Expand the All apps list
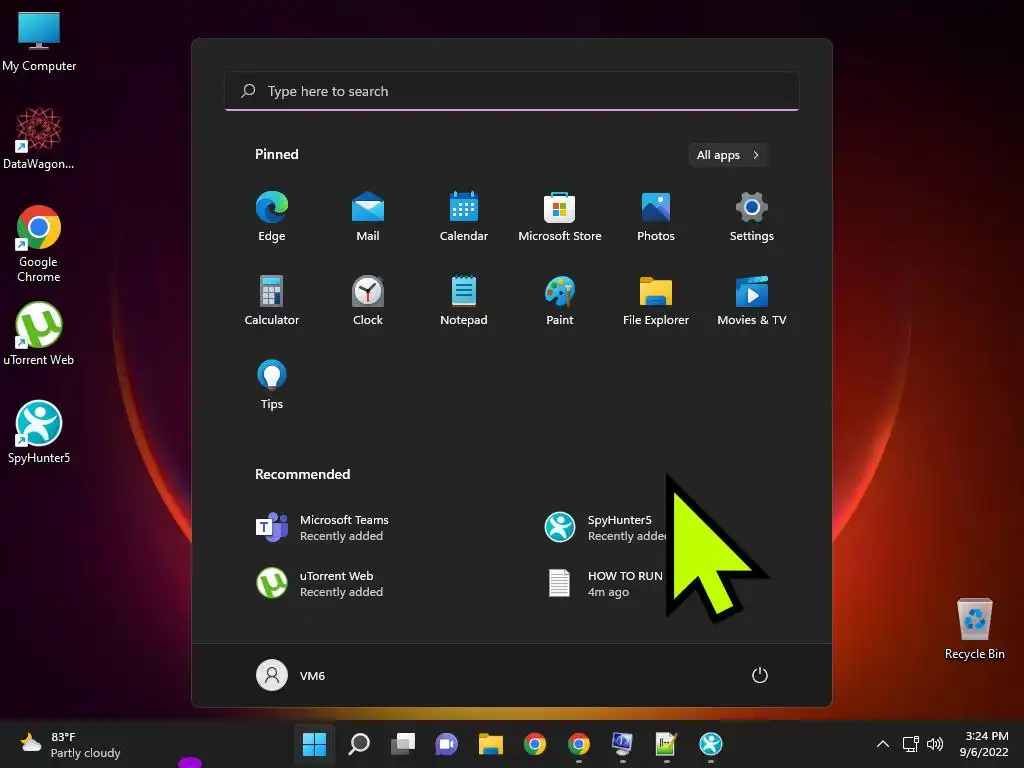Image resolution: width=1024 pixels, height=768 pixels. tap(728, 155)
